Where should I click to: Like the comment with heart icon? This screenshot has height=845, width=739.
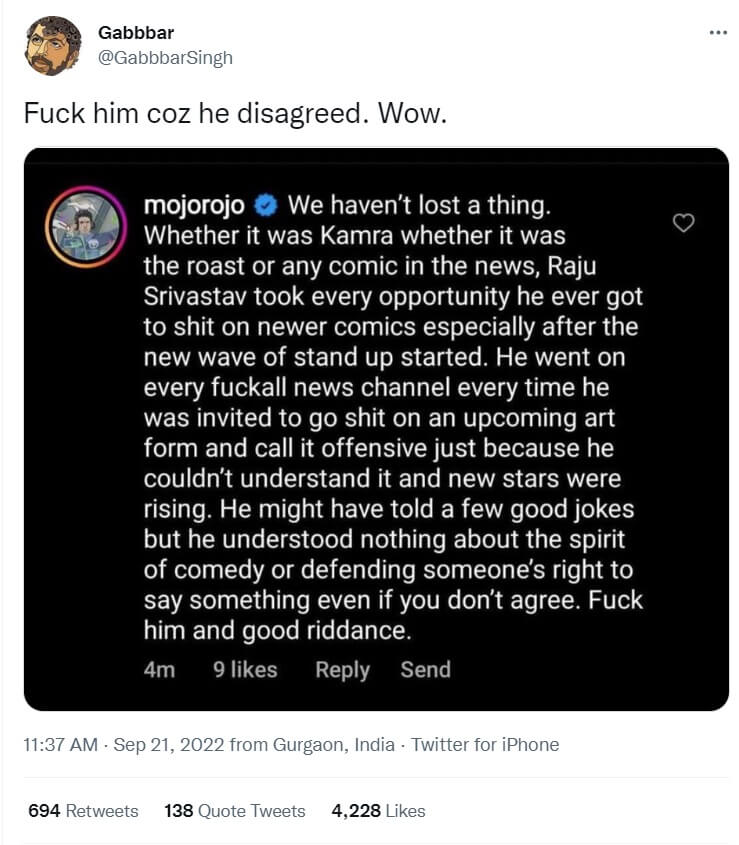[x=683, y=223]
